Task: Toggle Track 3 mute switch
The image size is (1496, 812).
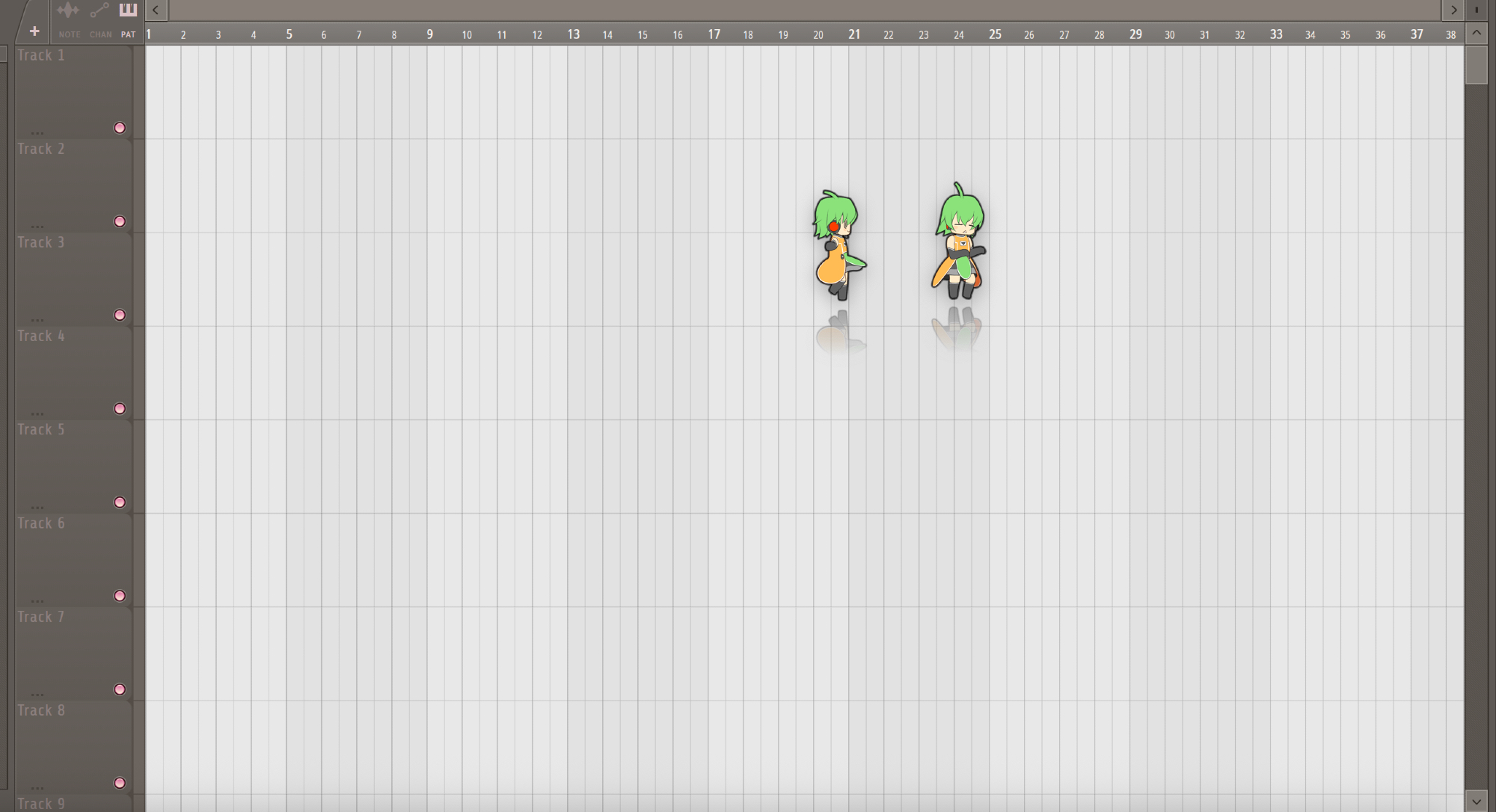Action: click(120, 315)
